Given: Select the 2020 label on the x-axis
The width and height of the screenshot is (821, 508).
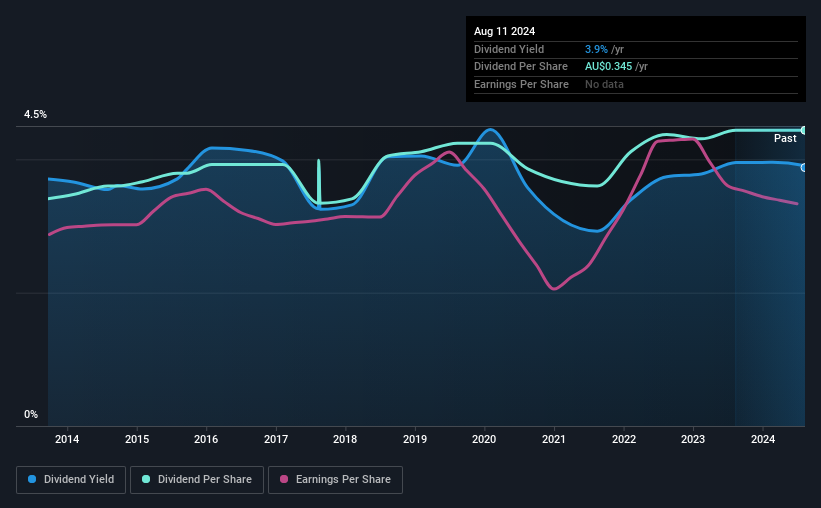Looking at the screenshot, I should pos(484,438).
